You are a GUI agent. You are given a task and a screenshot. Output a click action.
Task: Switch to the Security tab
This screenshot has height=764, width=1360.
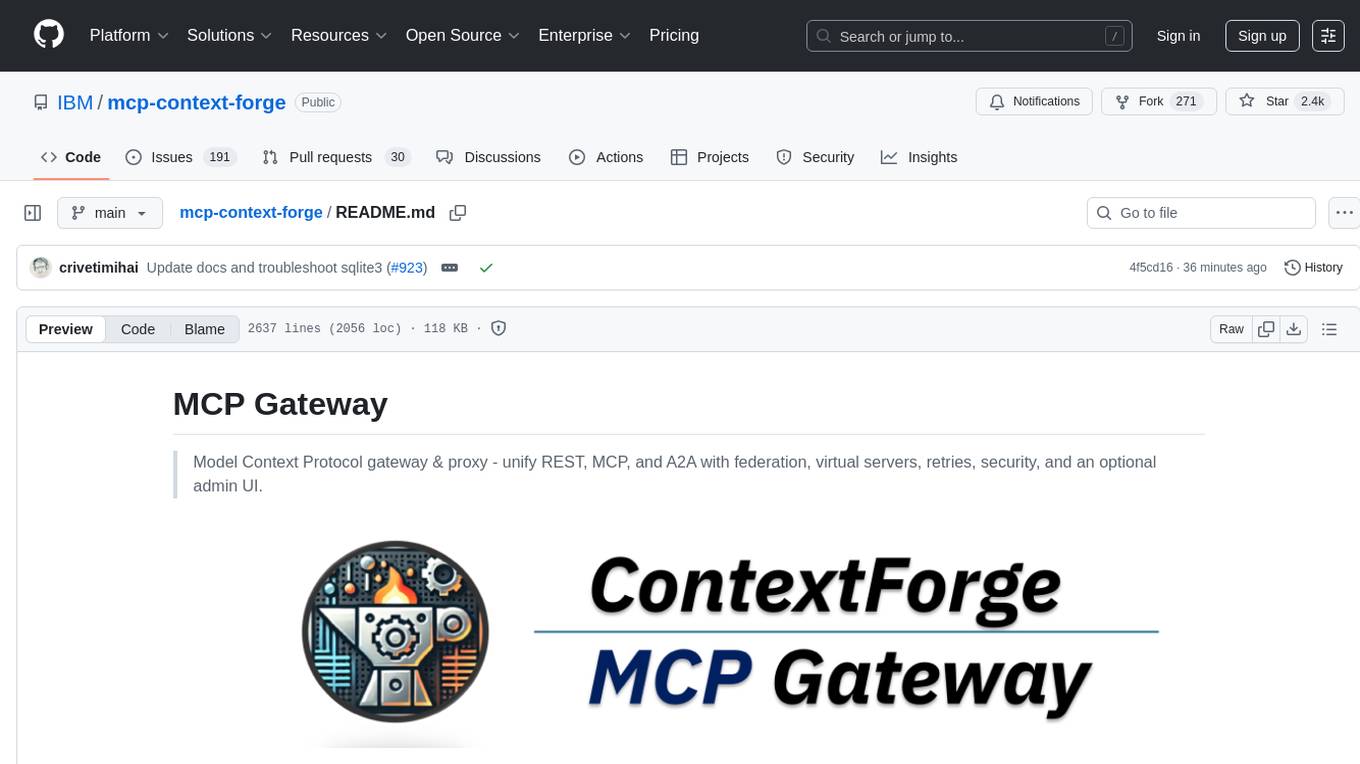pos(815,157)
